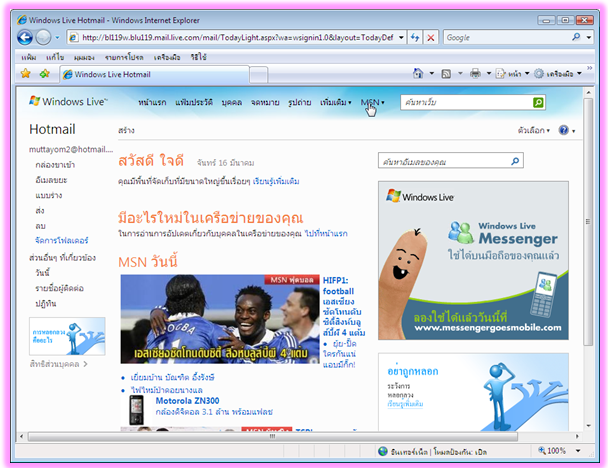Click สร้าง to compose new mail
This screenshot has height=468, width=608.
[126, 130]
